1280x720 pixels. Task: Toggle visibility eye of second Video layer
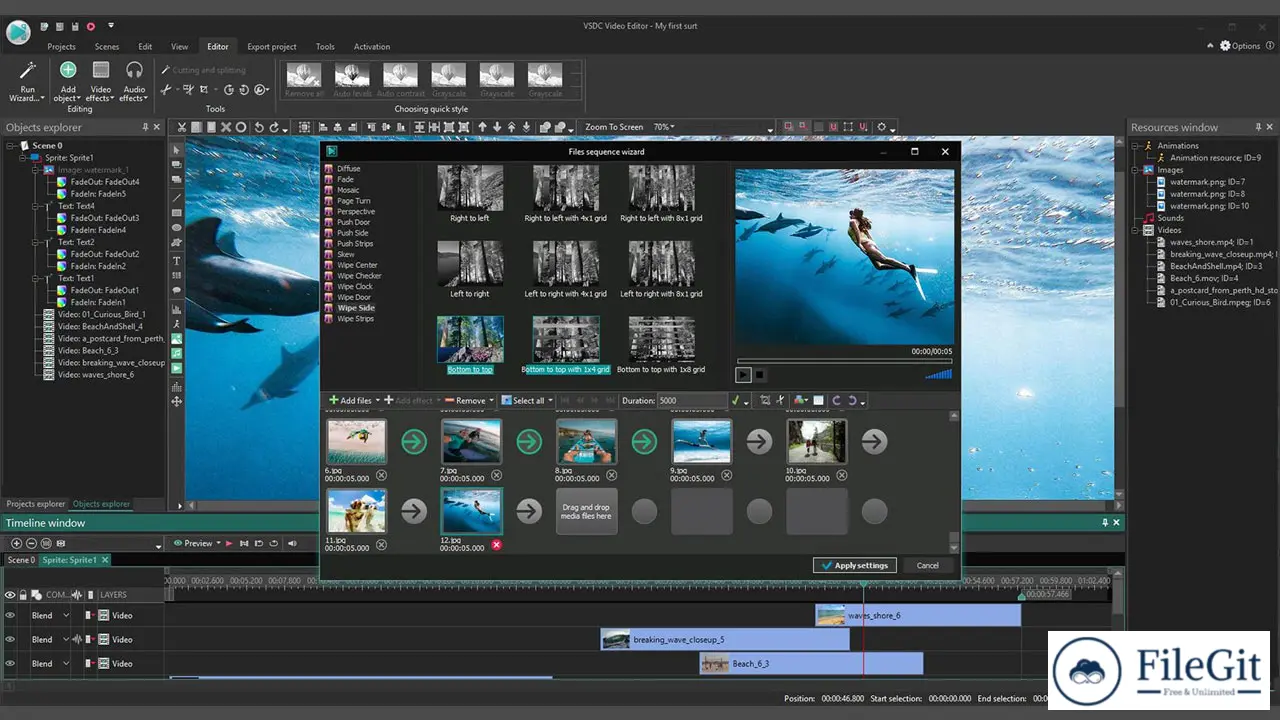click(x=10, y=639)
